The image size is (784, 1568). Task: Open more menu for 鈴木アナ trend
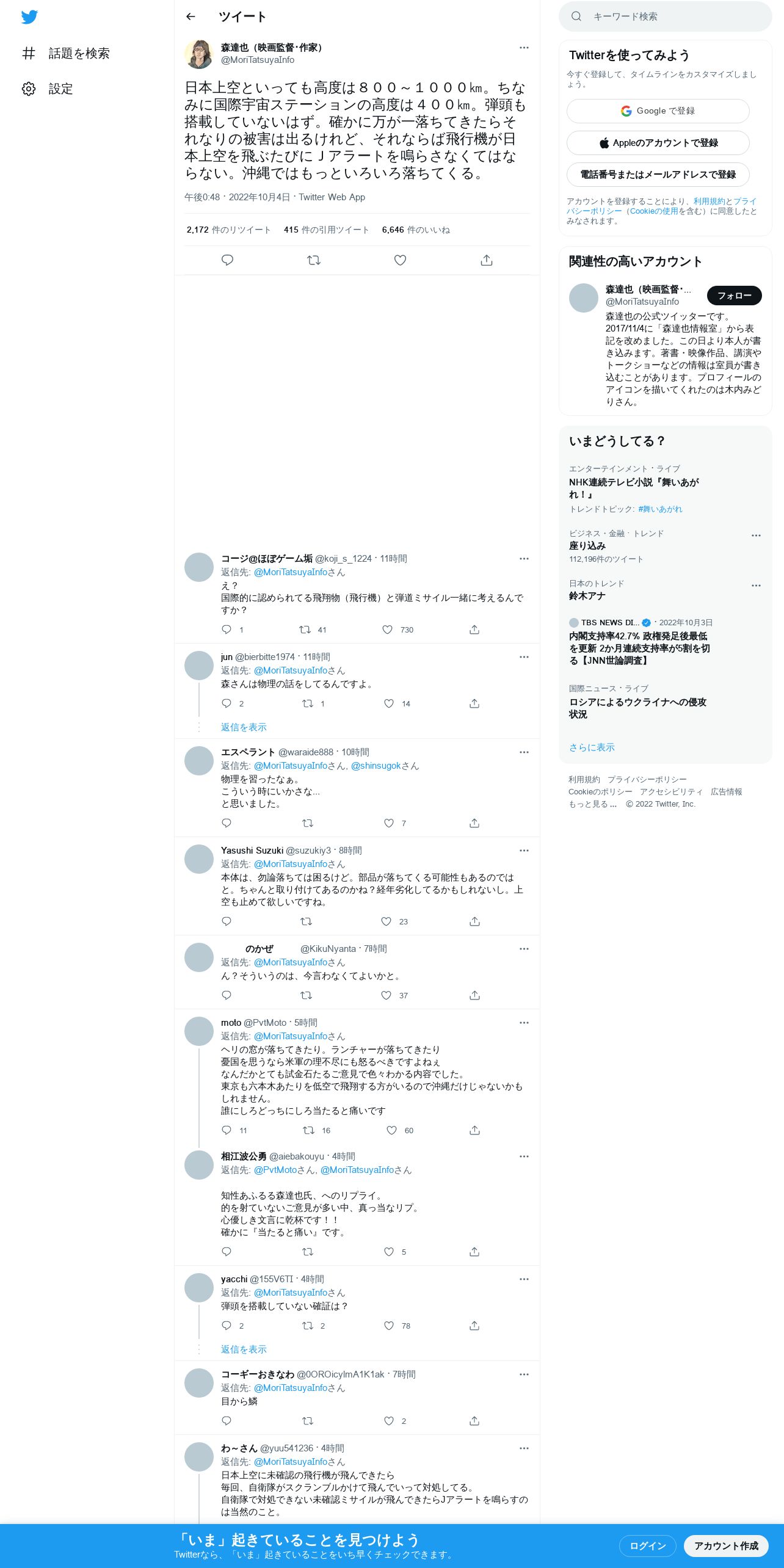pyautogui.click(x=756, y=586)
